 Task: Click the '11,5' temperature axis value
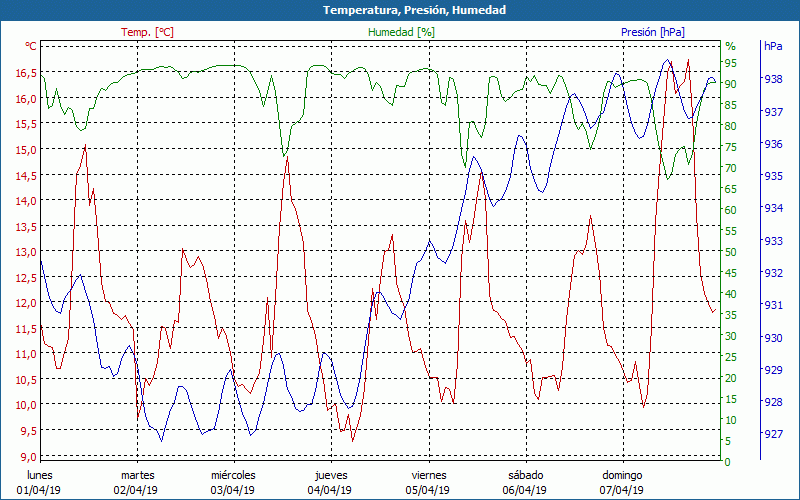point(26,329)
